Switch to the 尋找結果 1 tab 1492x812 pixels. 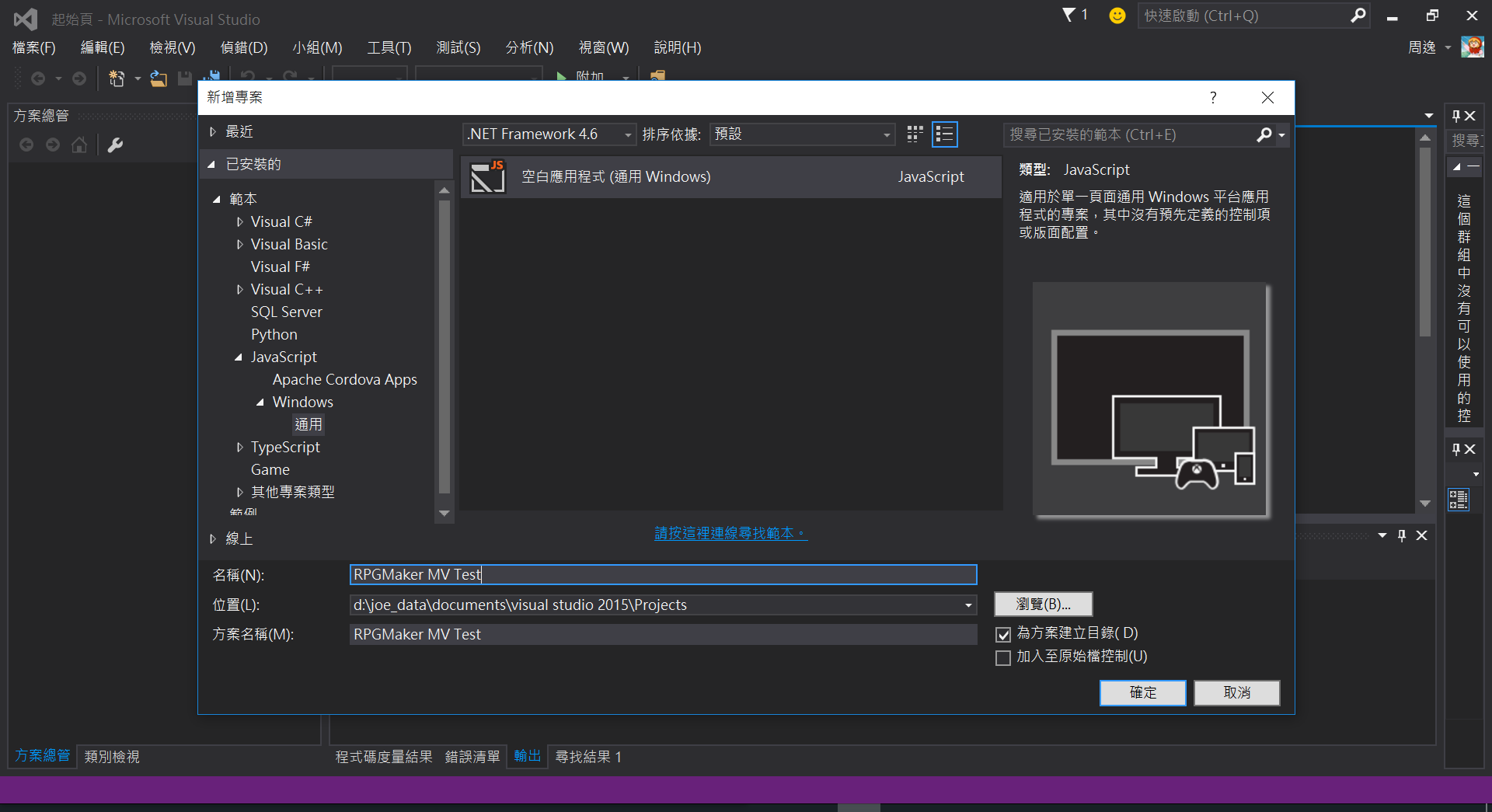coord(588,756)
